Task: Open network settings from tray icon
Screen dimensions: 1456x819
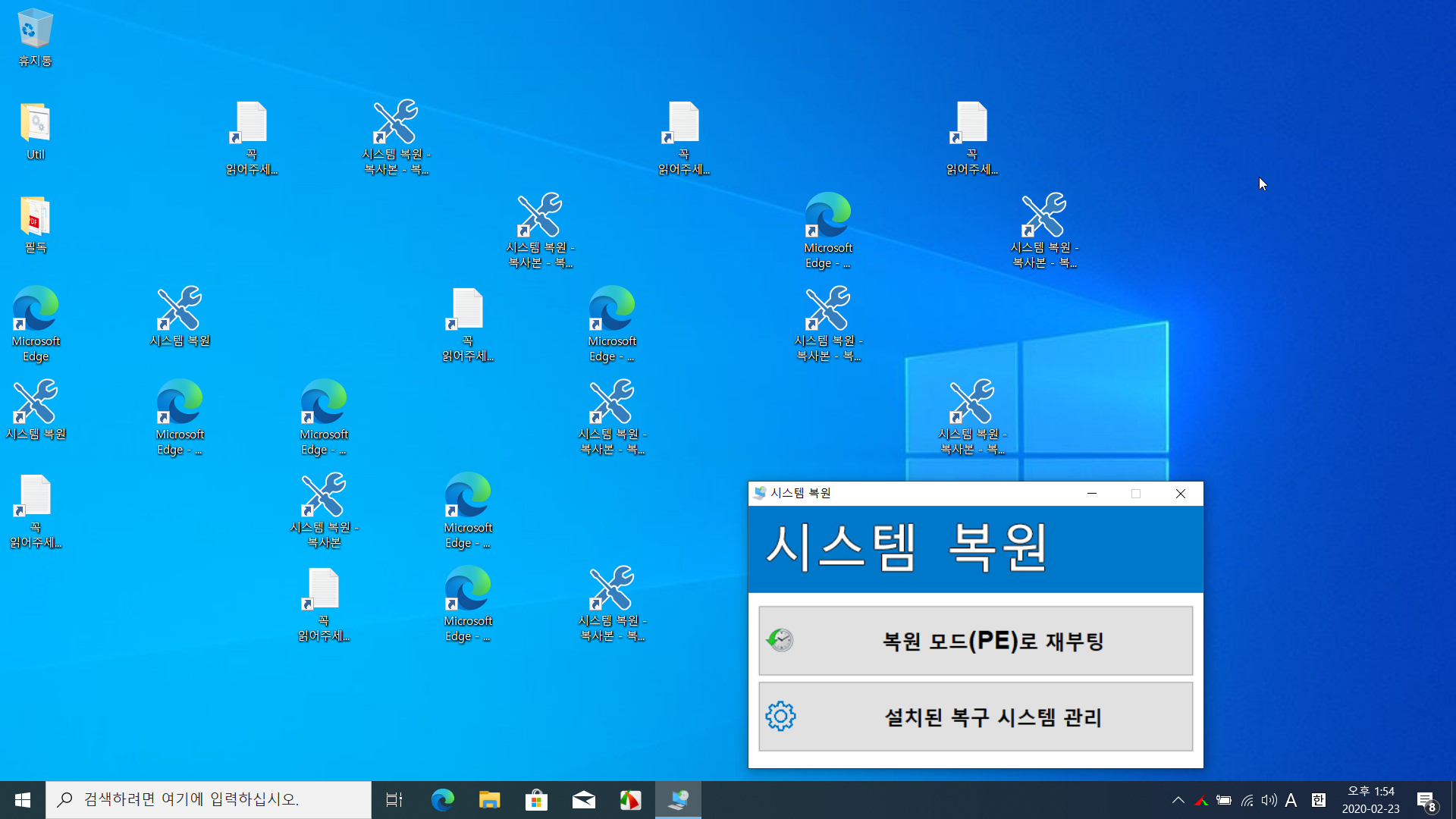Action: pyautogui.click(x=1247, y=800)
